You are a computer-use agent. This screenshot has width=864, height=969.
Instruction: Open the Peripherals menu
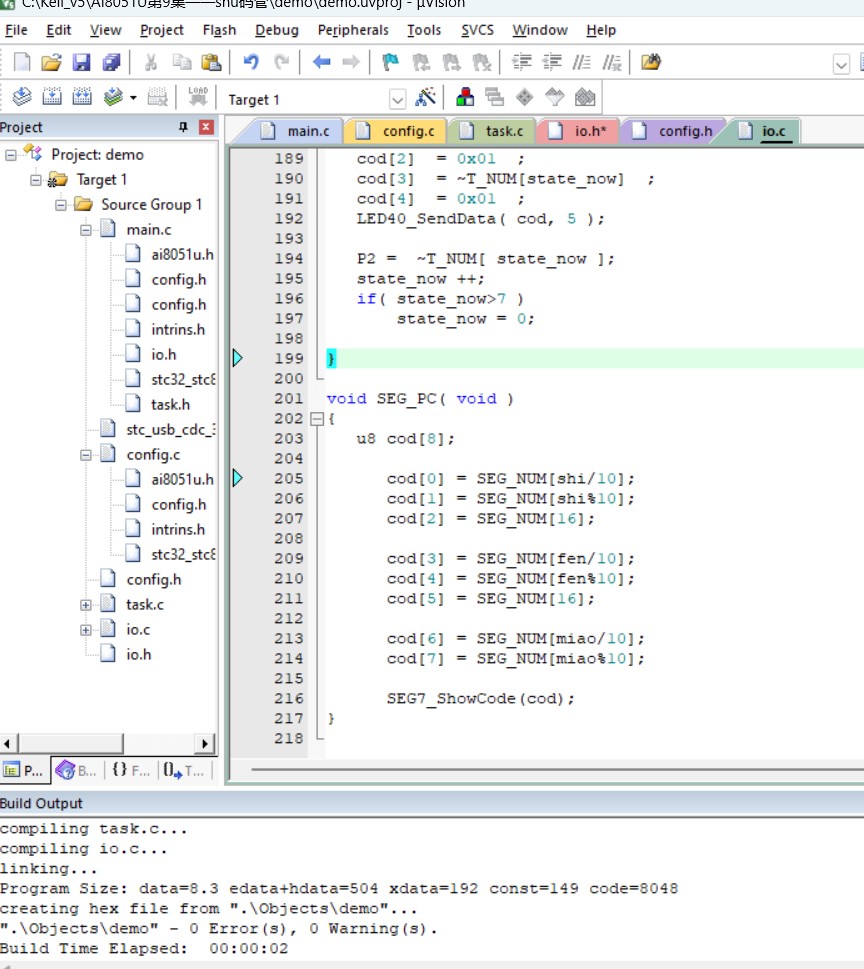353,30
